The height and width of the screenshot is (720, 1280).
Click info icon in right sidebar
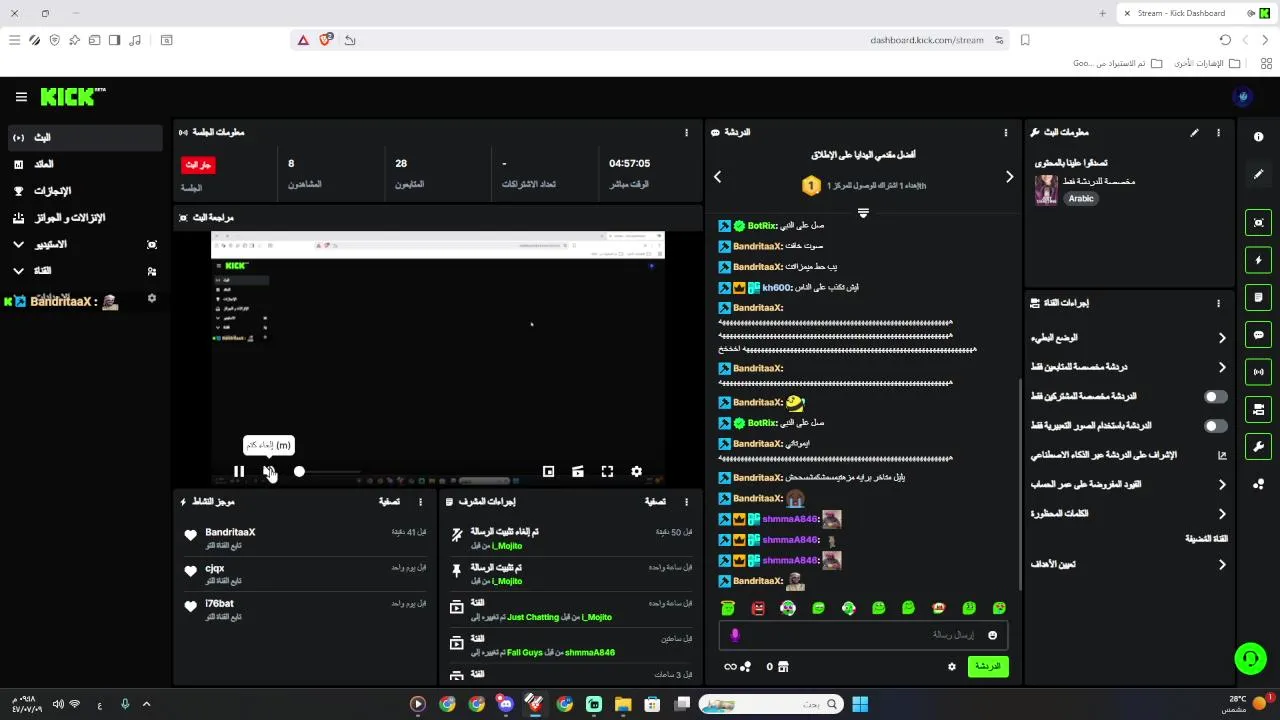pyautogui.click(x=1258, y=137)
